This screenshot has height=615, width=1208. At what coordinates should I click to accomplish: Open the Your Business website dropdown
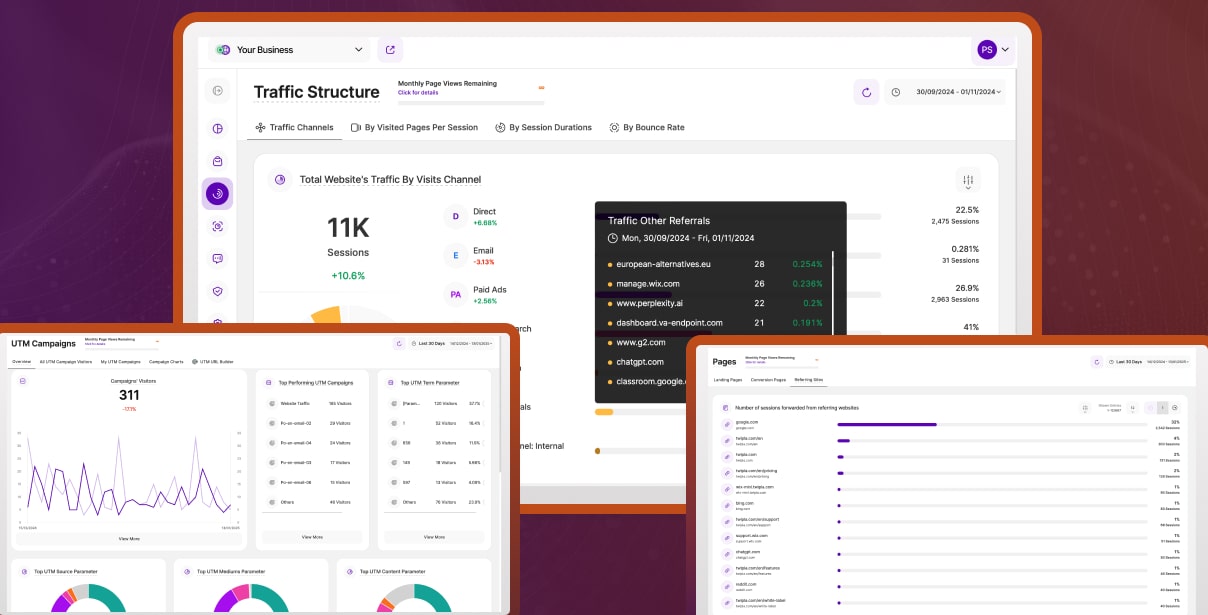[x=290, y=50]
